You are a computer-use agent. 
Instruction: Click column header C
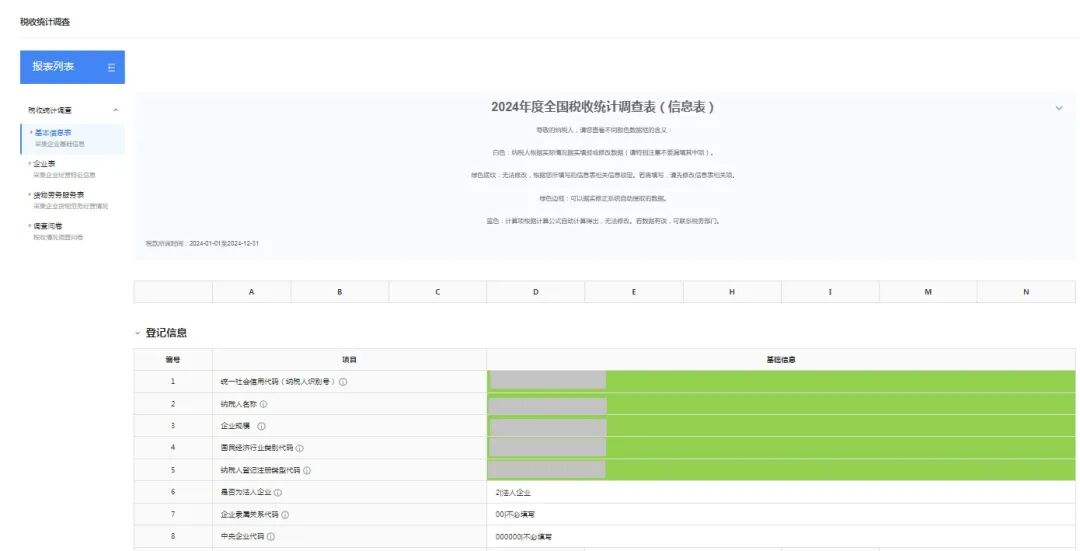click(437, 292)
